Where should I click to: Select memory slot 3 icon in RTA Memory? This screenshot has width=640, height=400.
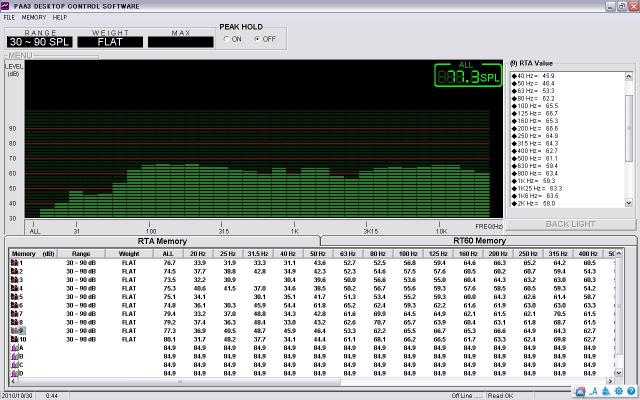[15, 280]
